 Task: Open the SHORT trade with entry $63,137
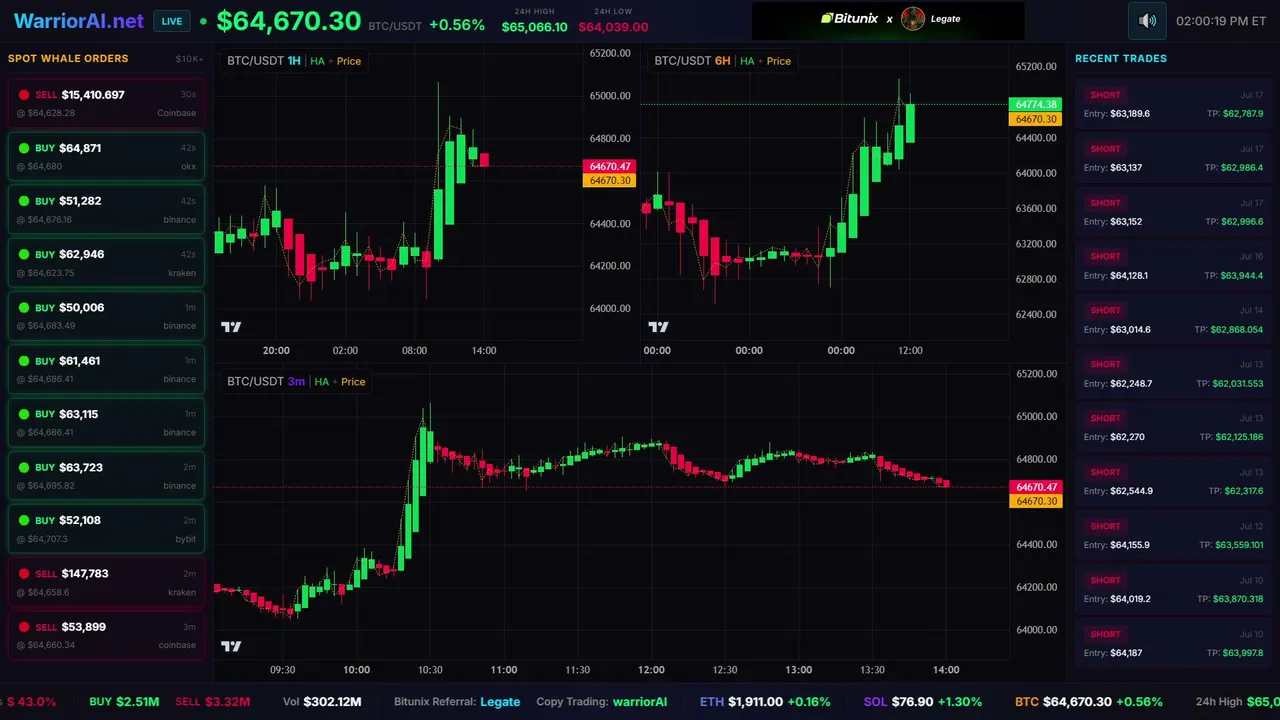(x=1173, y=158)
